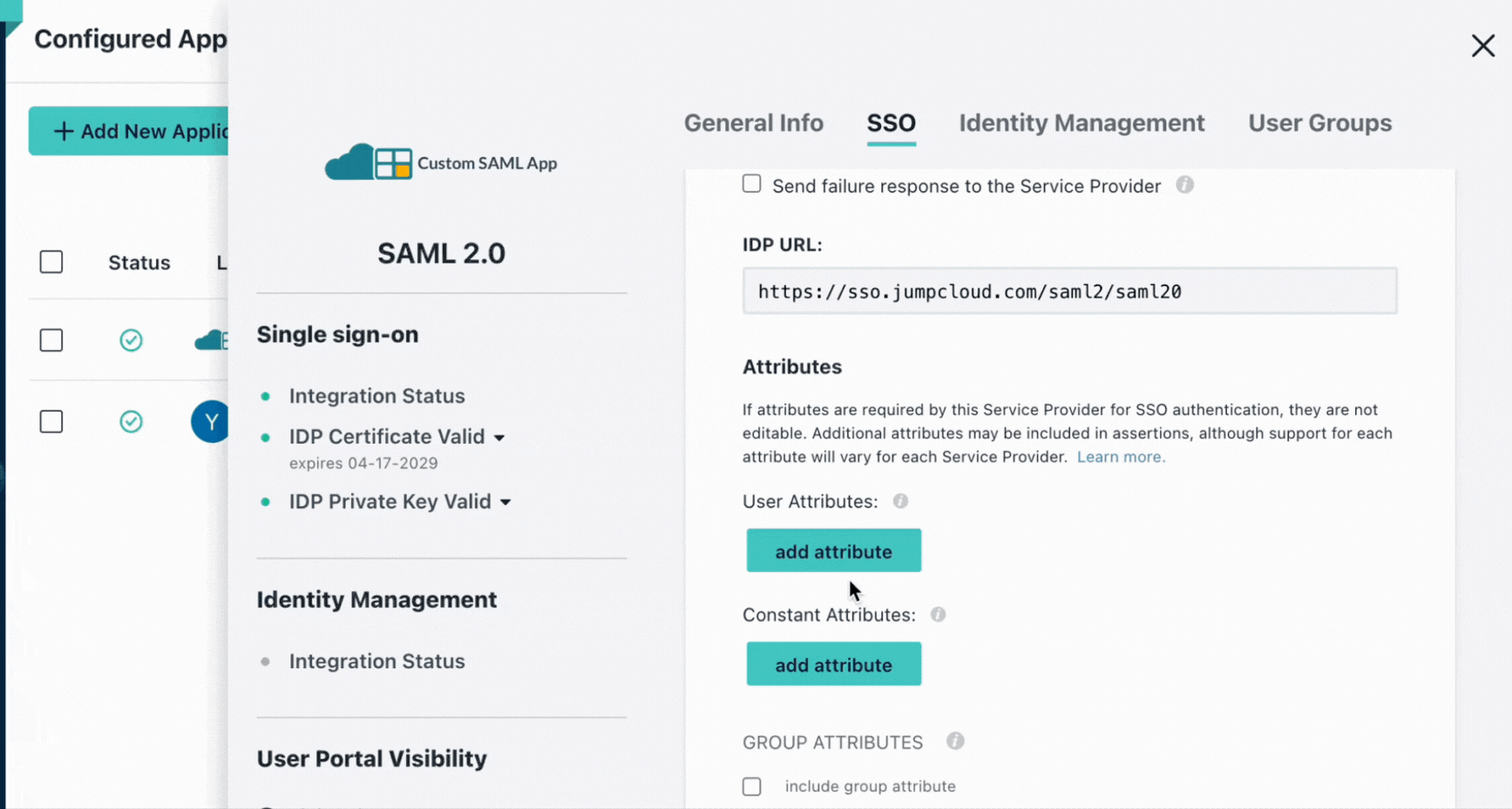The height and width of the screenshot is (809, 1512).
Task: Switch to the General Info tab
Action: [x=753, y=123]
